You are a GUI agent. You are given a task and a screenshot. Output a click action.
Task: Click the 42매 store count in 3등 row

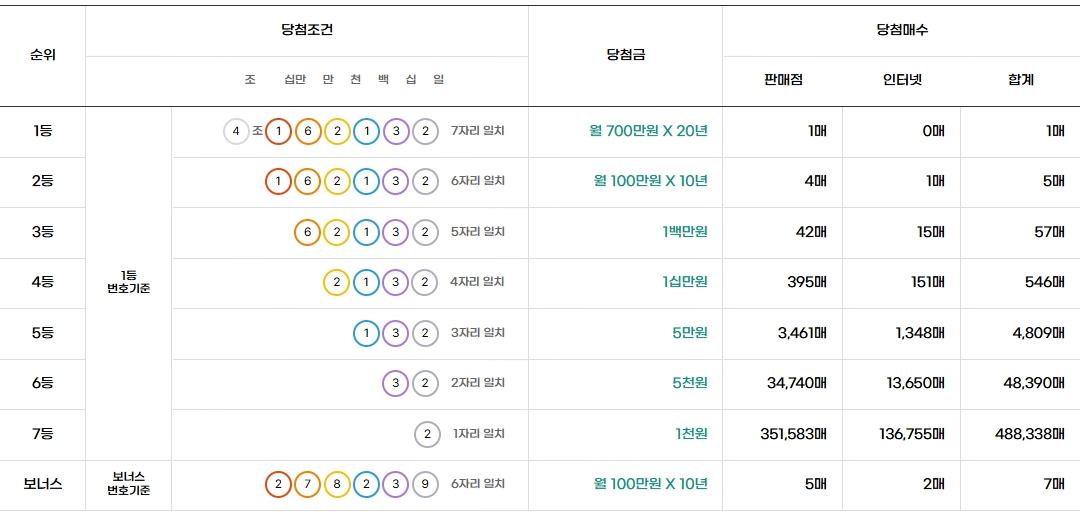pyautogui.click(x=812, y=232)
